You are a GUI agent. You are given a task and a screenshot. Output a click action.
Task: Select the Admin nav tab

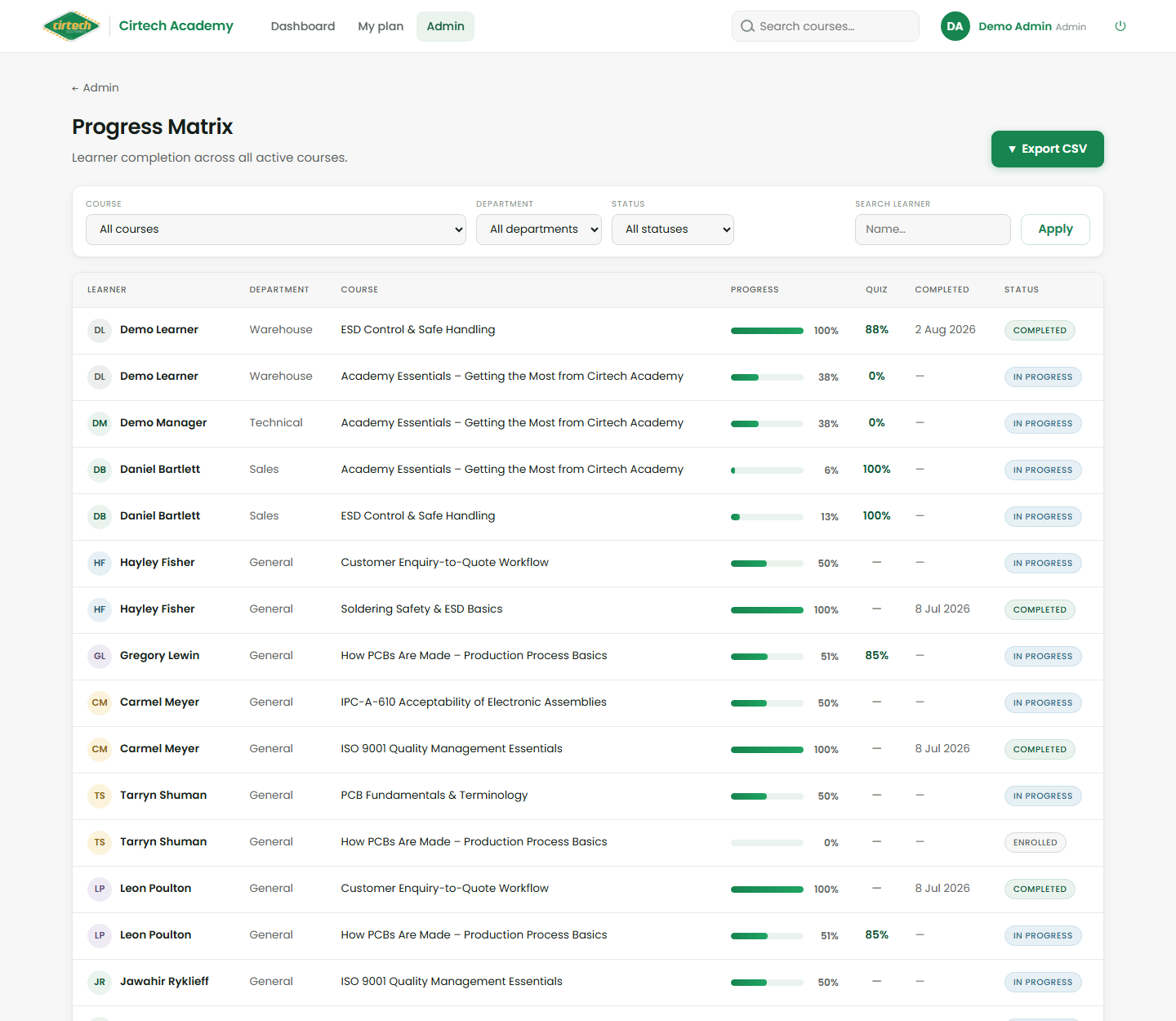(x=445, y=26)
